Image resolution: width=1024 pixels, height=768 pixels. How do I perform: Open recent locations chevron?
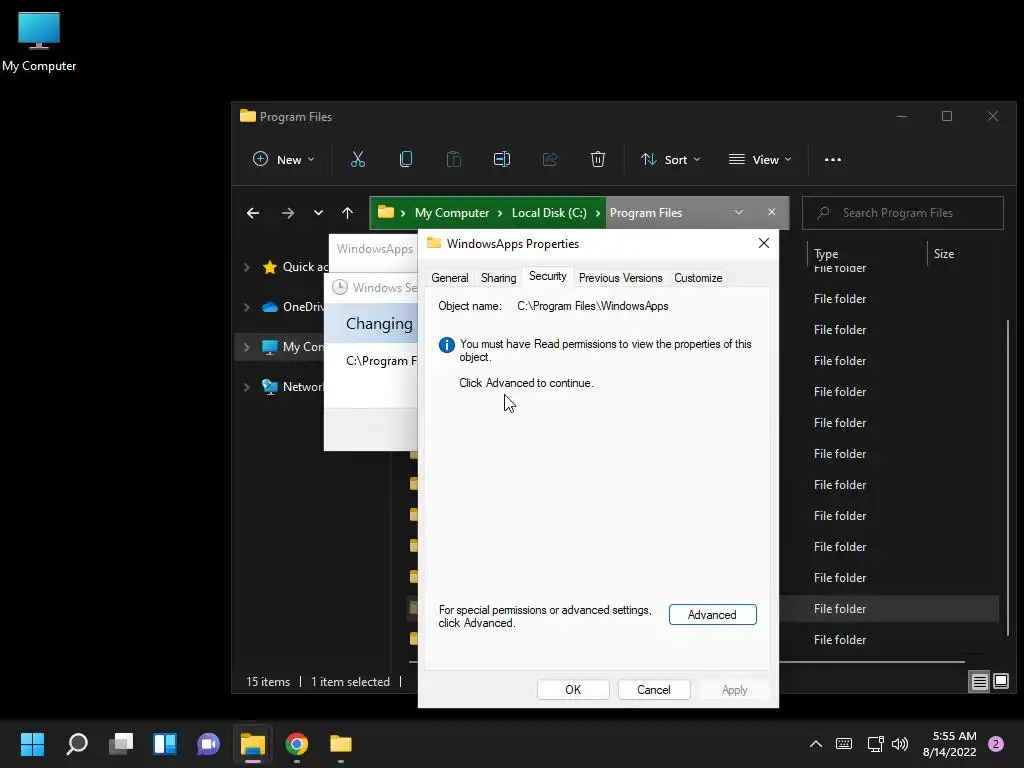pyautogui.click(x=318, y=213)
